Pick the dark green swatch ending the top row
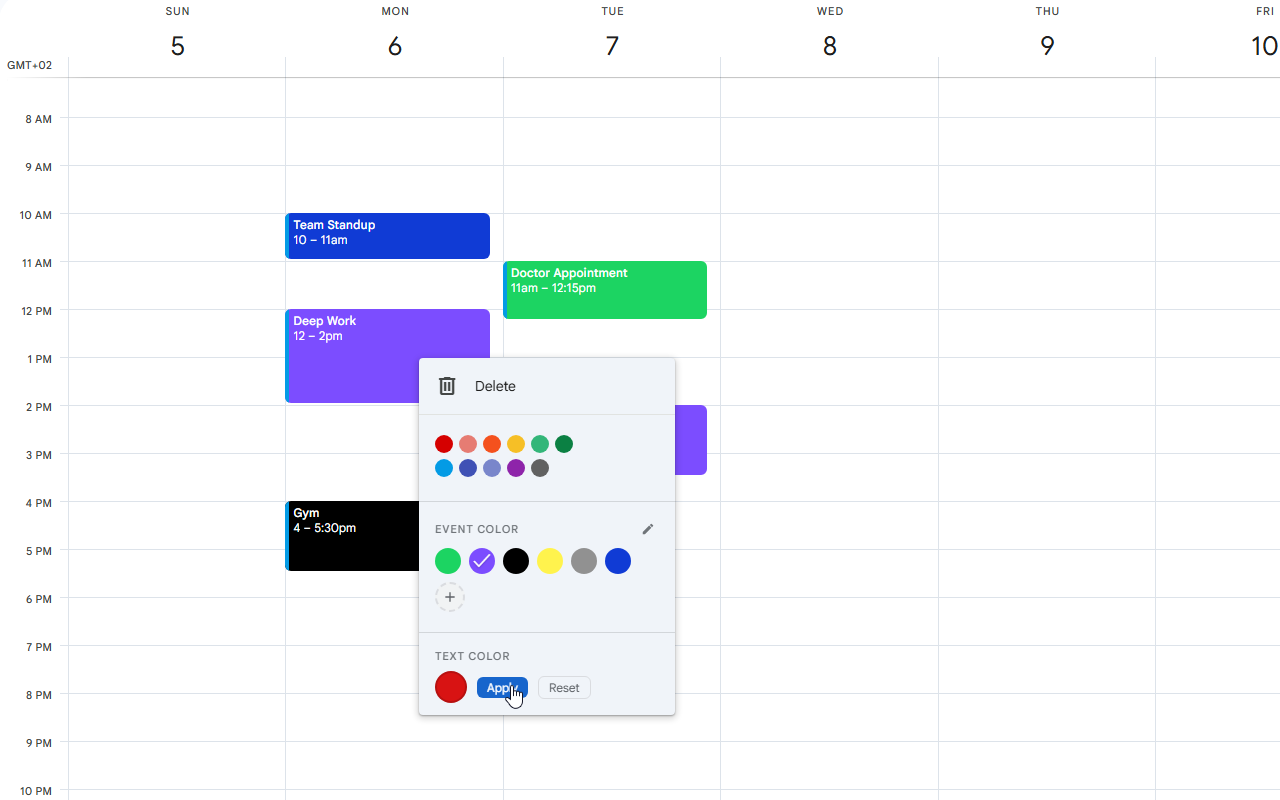The image size is (1280, 800). [x=564, y=444]
